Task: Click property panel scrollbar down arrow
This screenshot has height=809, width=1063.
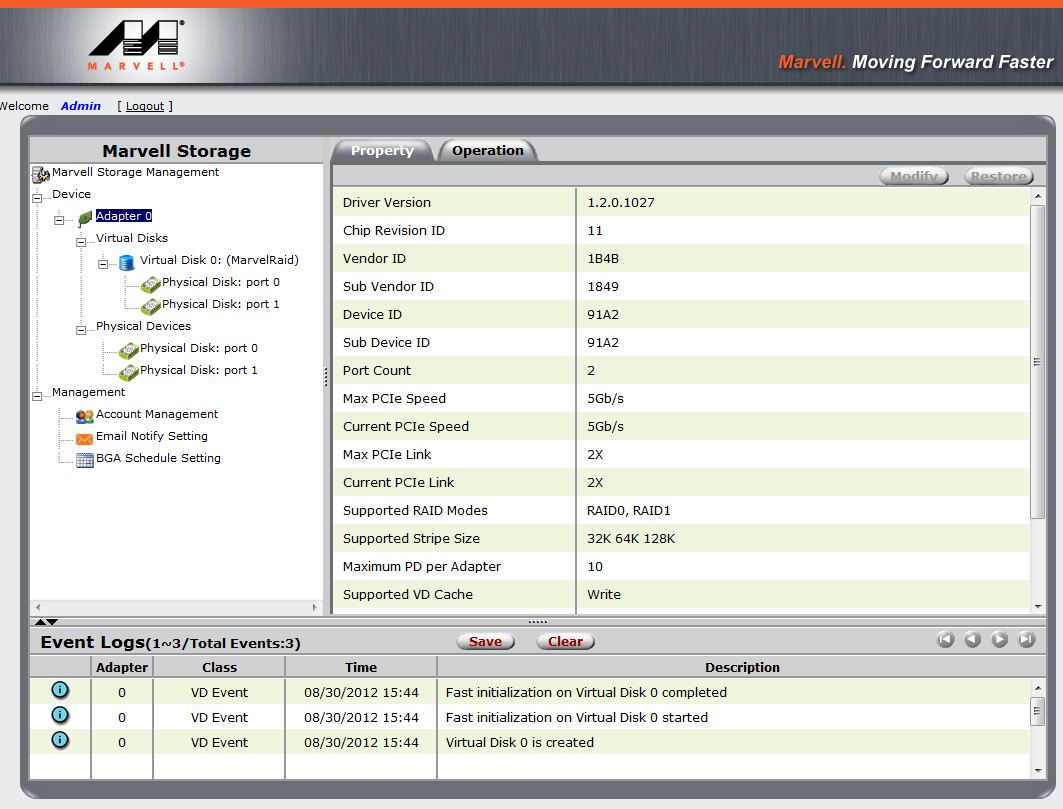Action: click(1038, 607)
